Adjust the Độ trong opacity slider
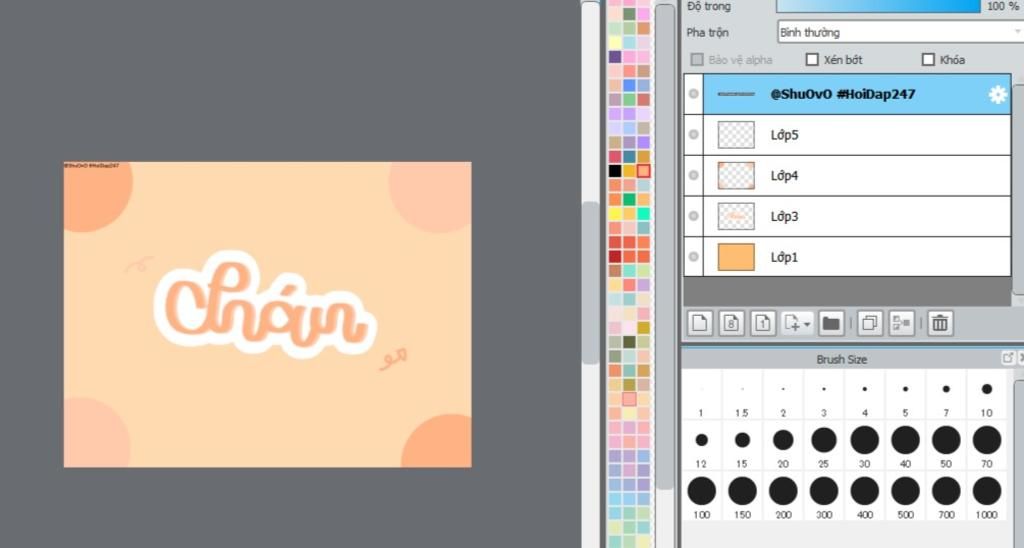1024x548 pixels. (x=878, y=7)
